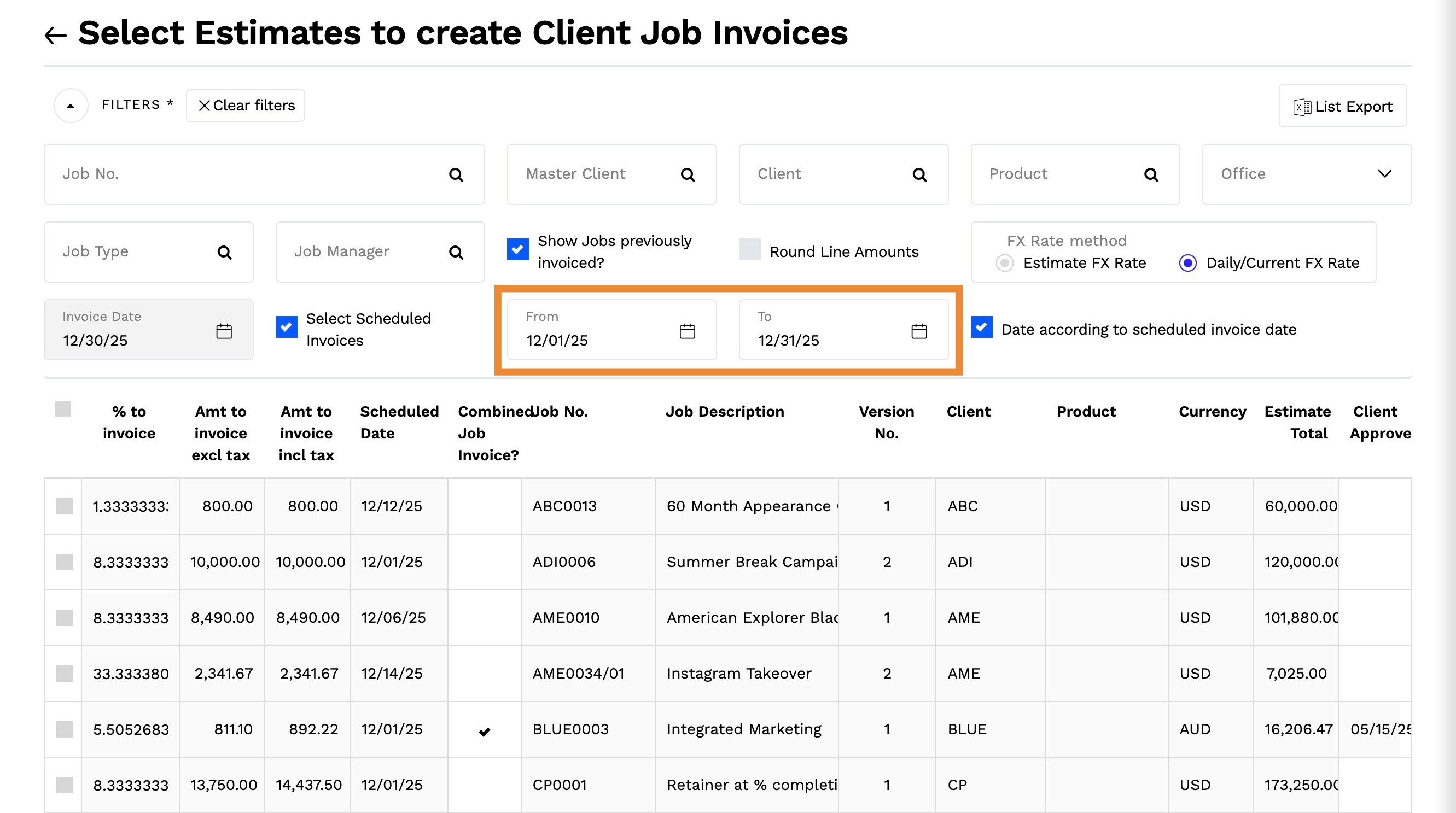The width and height of the screenshot is (1456, 813).
Task: Click the Product field search icon
Action: [1151, 175]
